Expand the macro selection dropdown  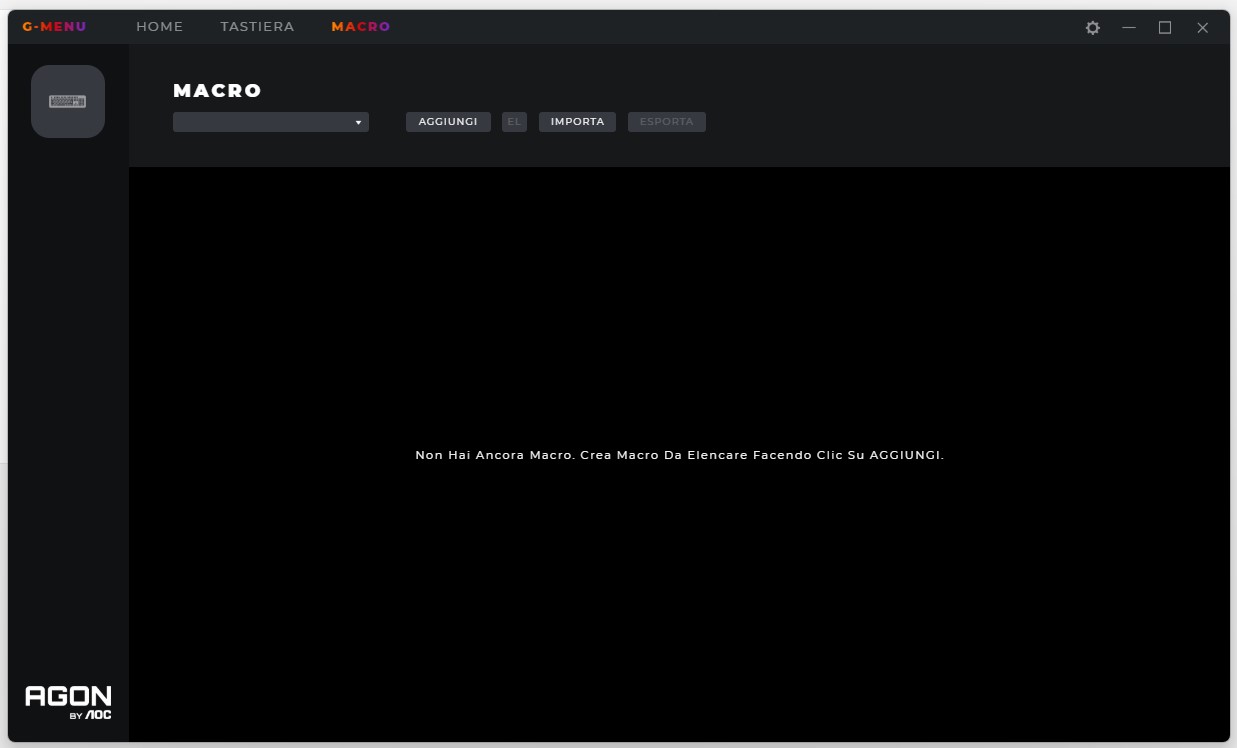coord(271,122)
